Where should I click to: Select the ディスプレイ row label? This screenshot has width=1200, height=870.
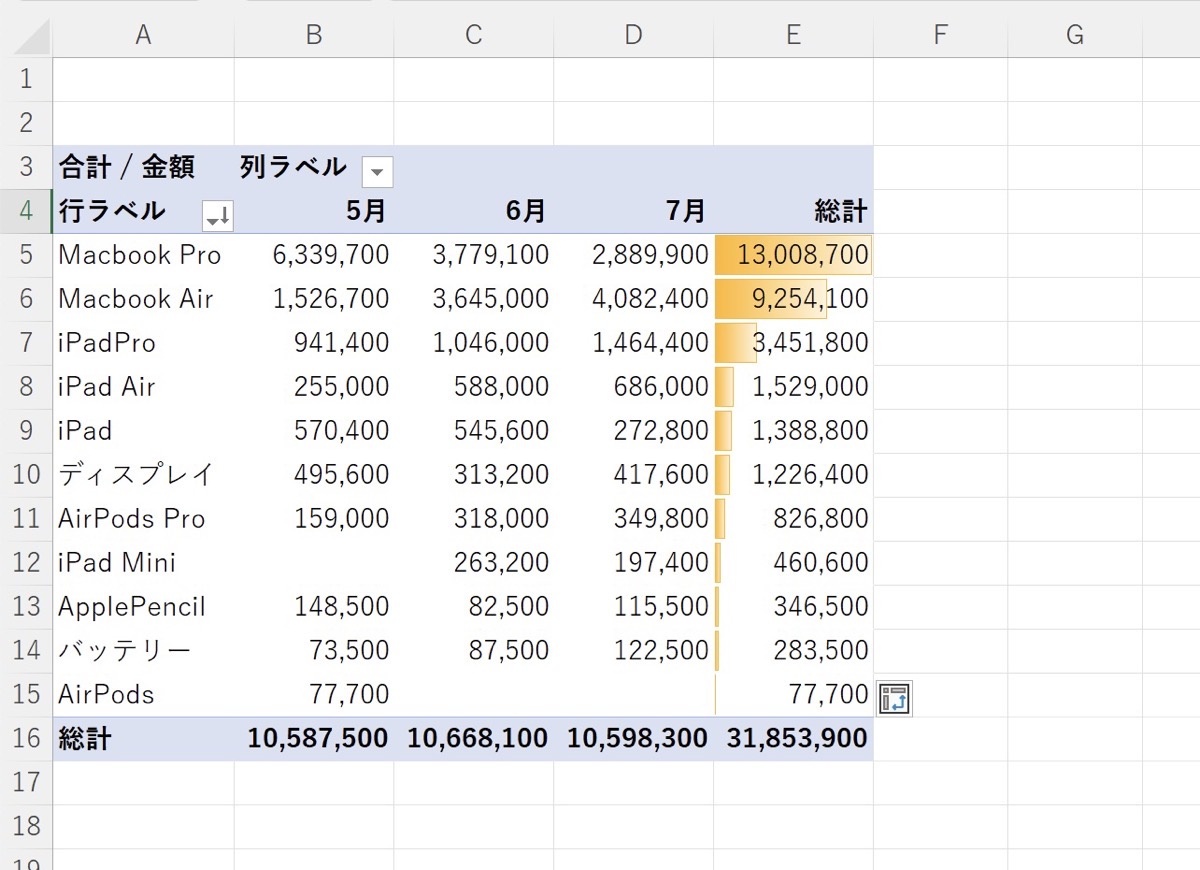coord(143,475)
